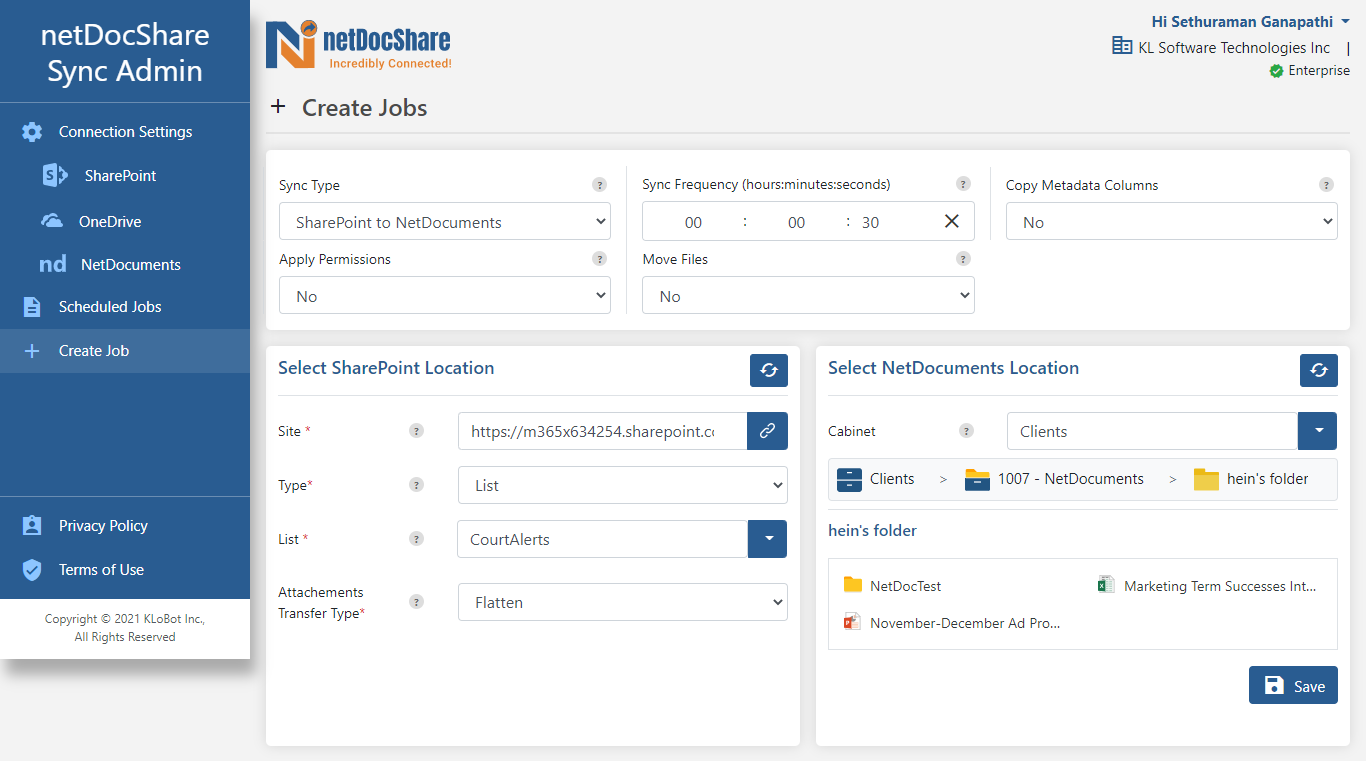Screen dimensions: 1366x762
Task: Click the KL Software Technologies building icon
Action: click(1123, 46)
